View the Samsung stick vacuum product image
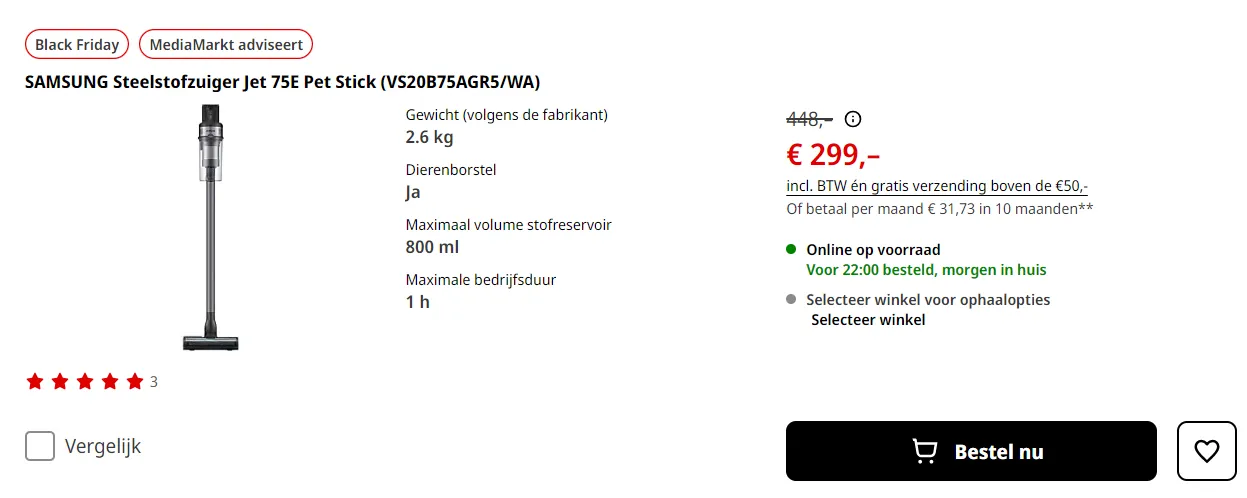1247x498 pixels. [x=210, y=227]
